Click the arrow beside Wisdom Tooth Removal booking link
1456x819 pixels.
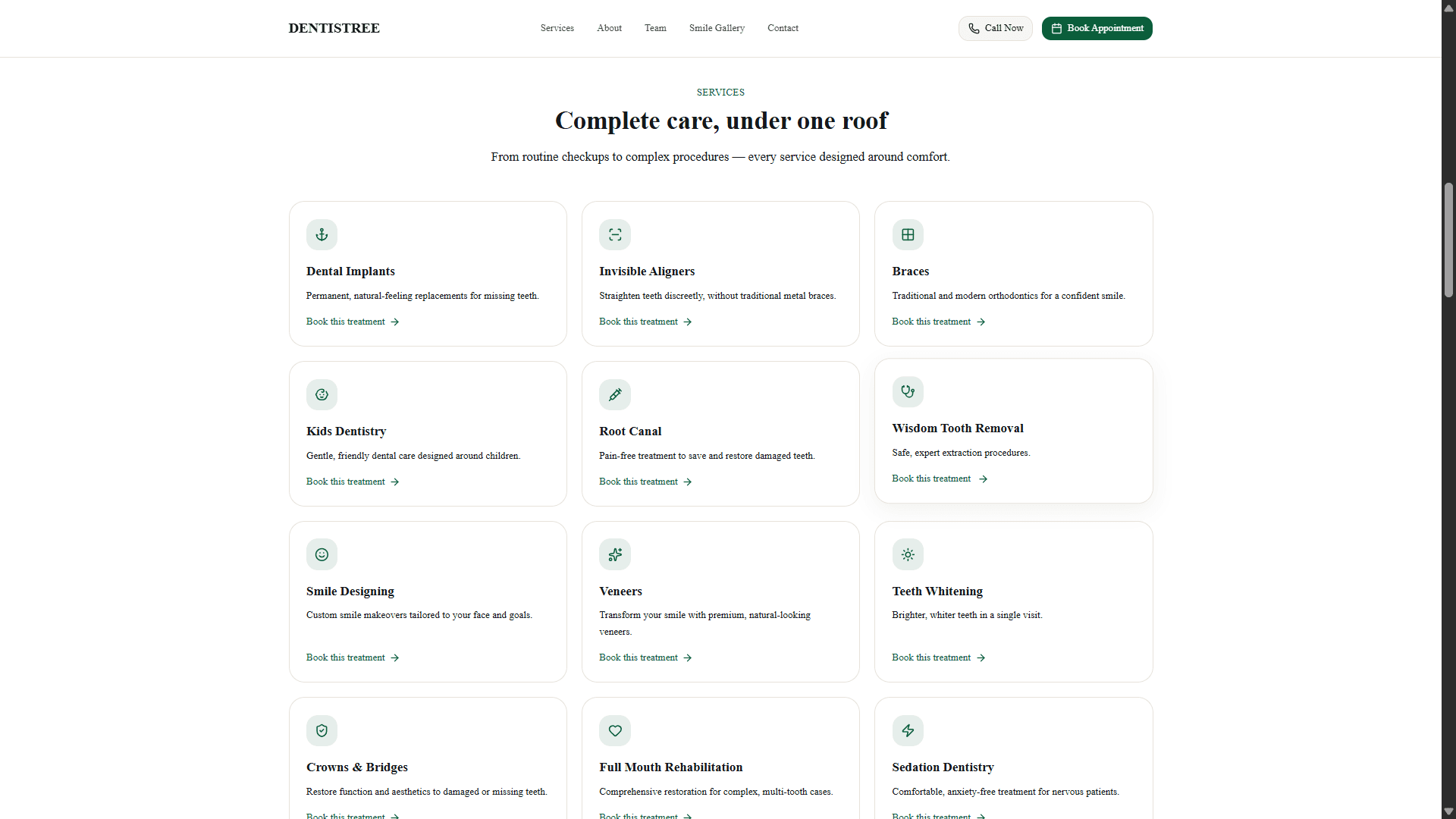[983, 479]
